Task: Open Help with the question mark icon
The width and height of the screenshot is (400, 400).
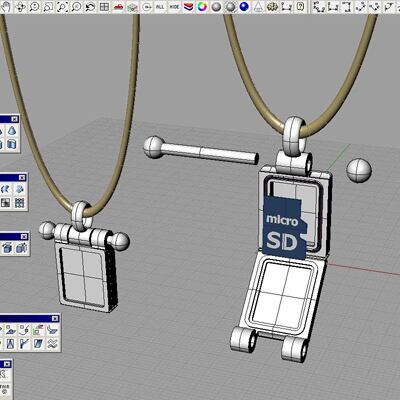Action: click(x=300, y=6)
